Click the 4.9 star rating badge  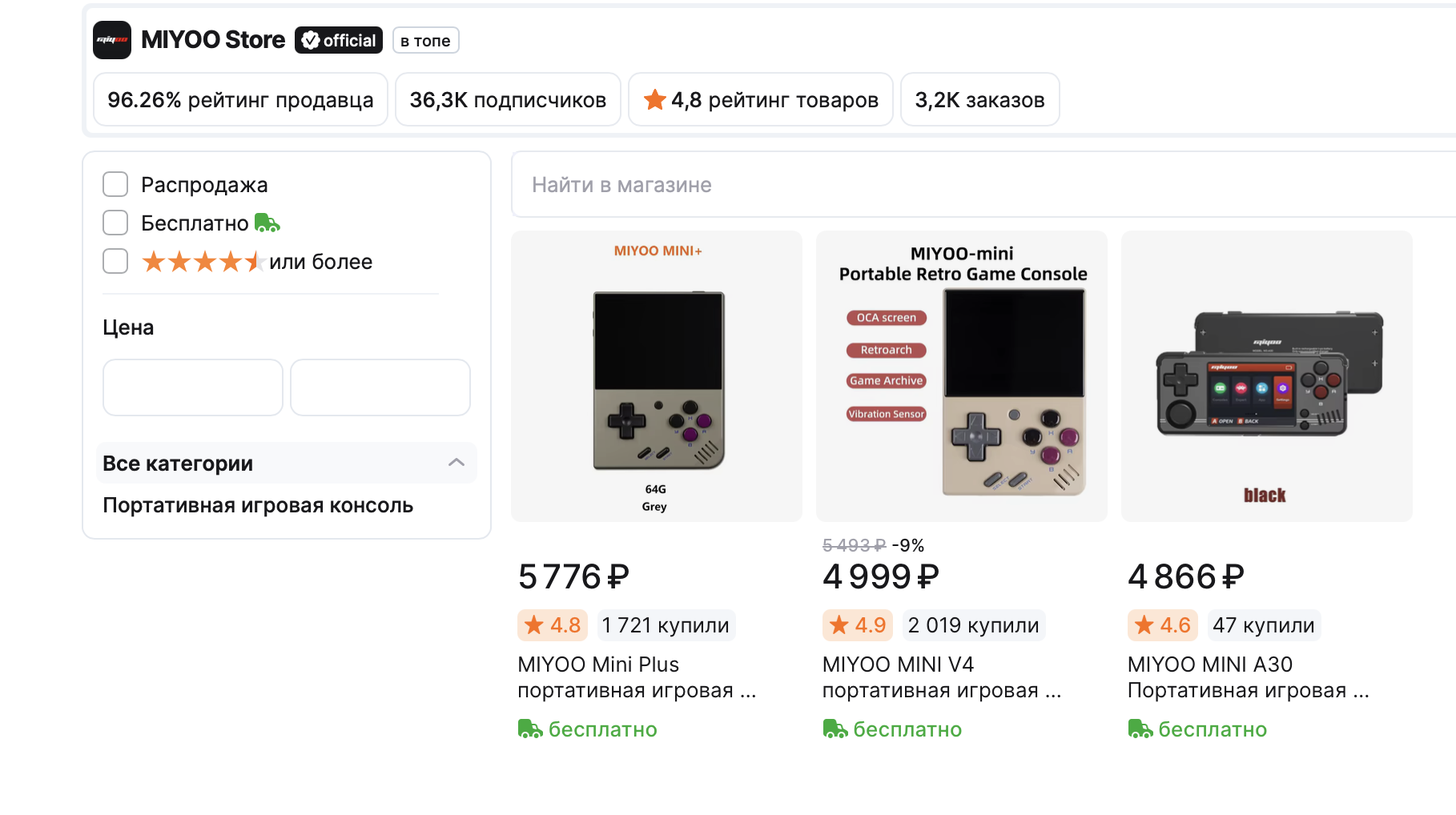click(x=858, y=625)
